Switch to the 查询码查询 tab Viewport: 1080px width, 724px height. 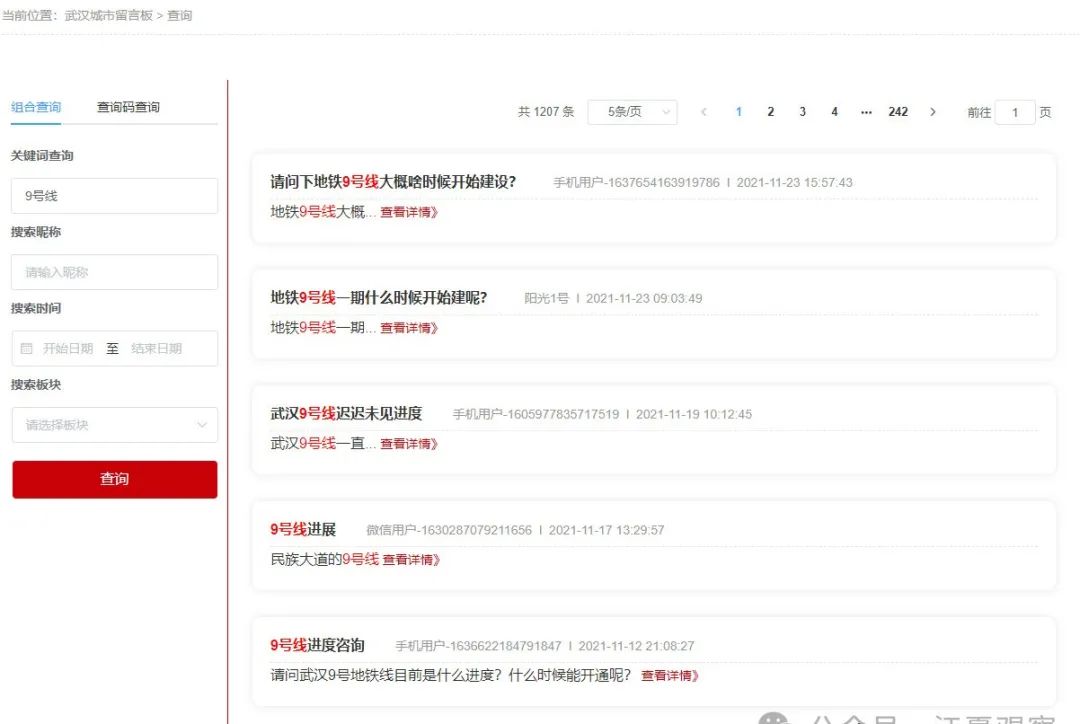click(128, 107)
